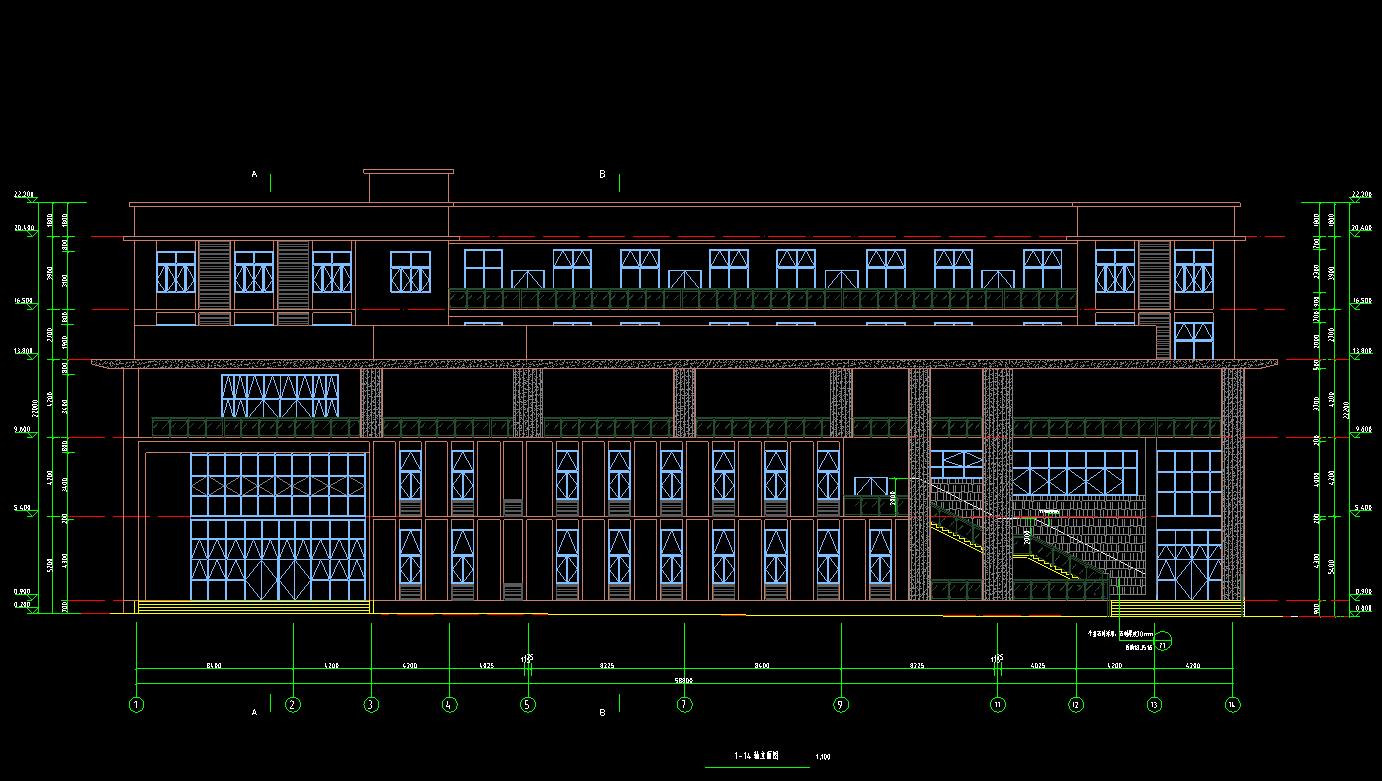The height and width of the screenshot is (781, 1382).
Task: Select grid axis bubble number 4
Action: [x=449, y=704]
